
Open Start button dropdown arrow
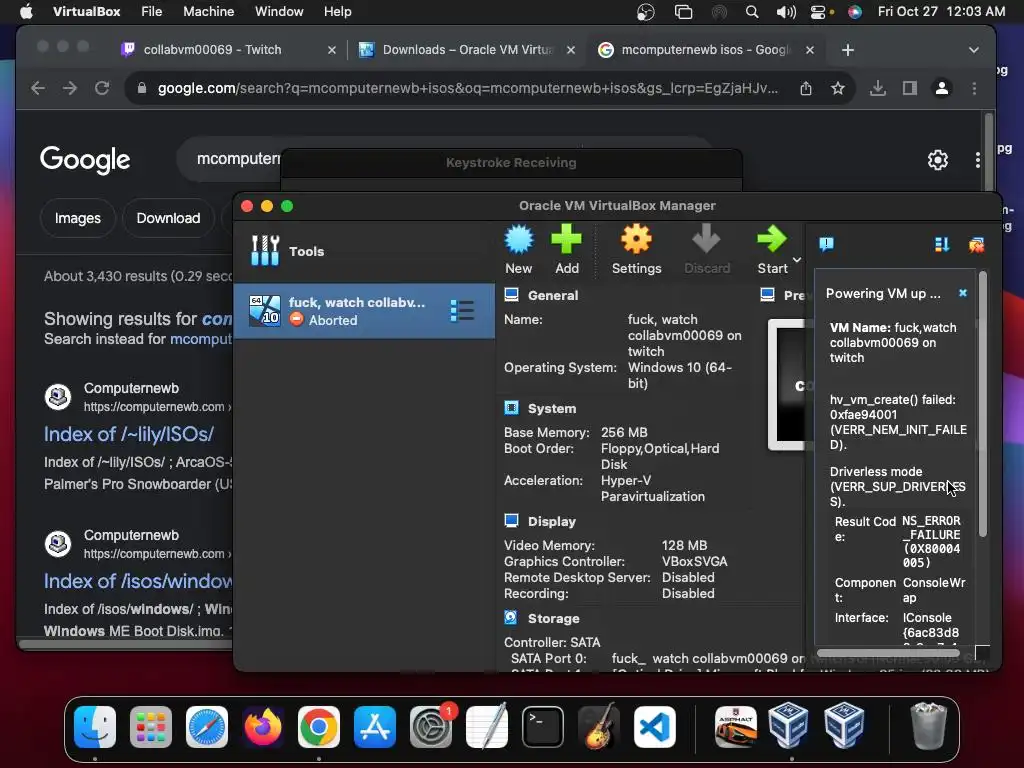click(x=797, y=259)
